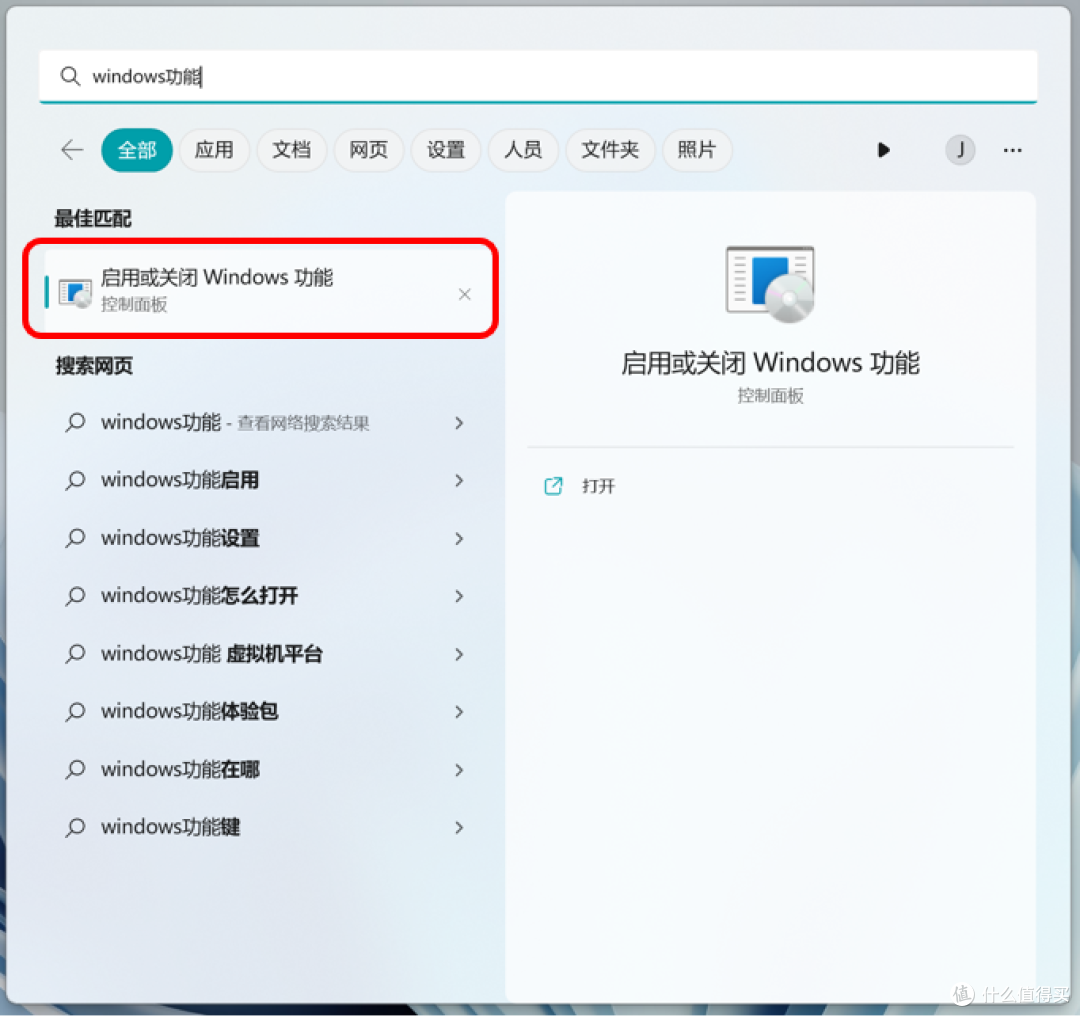This screenshot has height=1017, width=1080.
Task: Click the search magnifier icon in search box
Action: pyautogui.click(x=70, y=76)
